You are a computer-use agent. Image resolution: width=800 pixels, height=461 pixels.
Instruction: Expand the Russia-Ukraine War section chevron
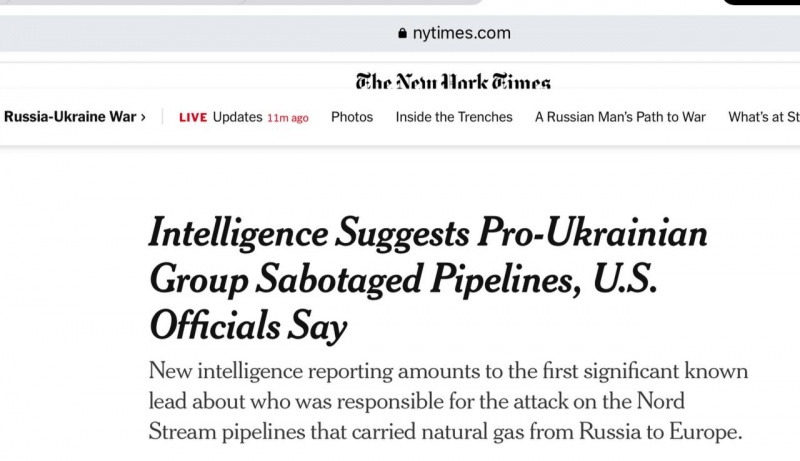[143, 117]
